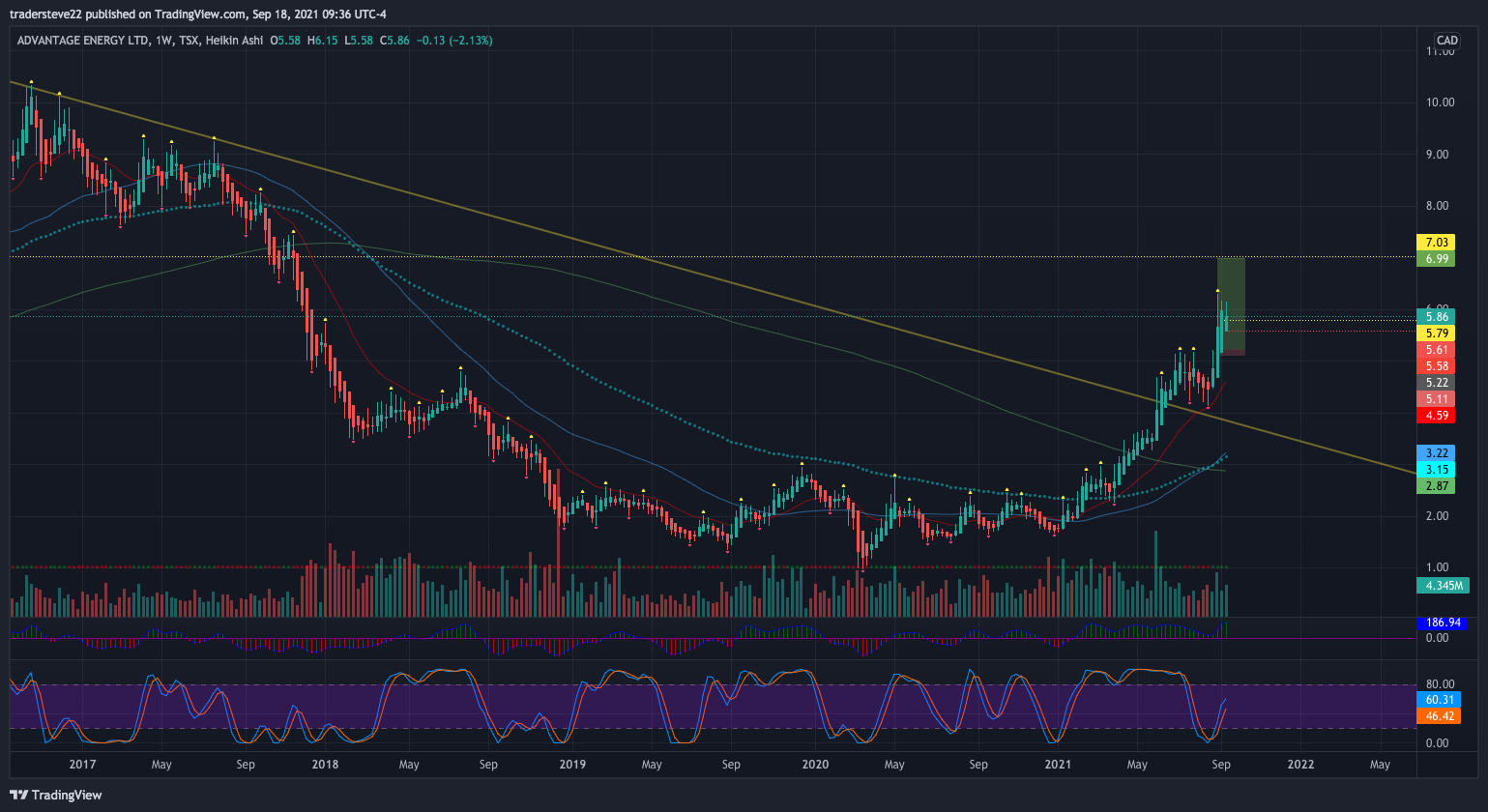Viewport: 1488px width, 812px height.
Task: Click the blue 3.22 moving average label
Action: (1436, 452)
